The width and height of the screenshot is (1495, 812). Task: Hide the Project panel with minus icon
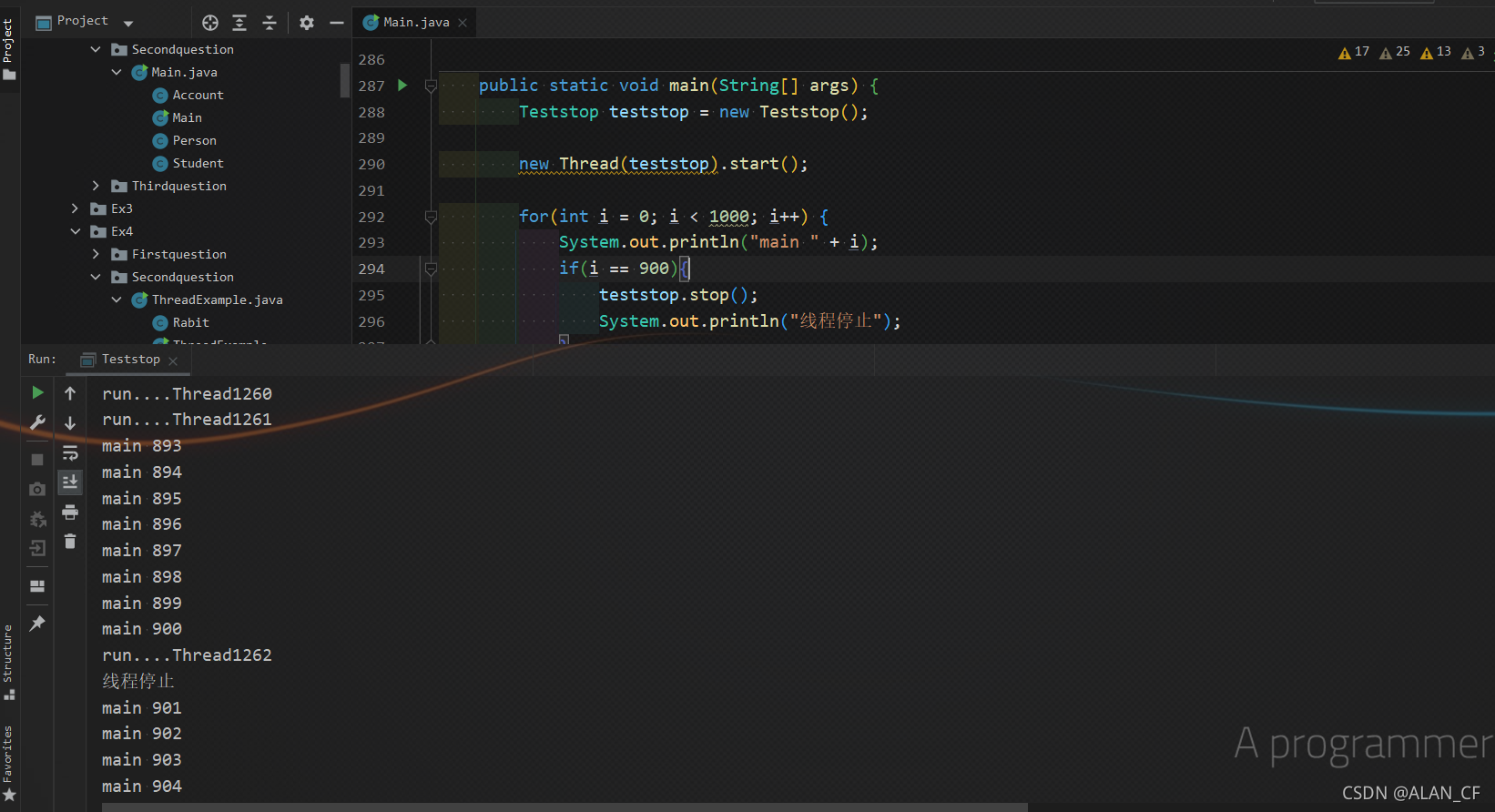click(336, 23)
